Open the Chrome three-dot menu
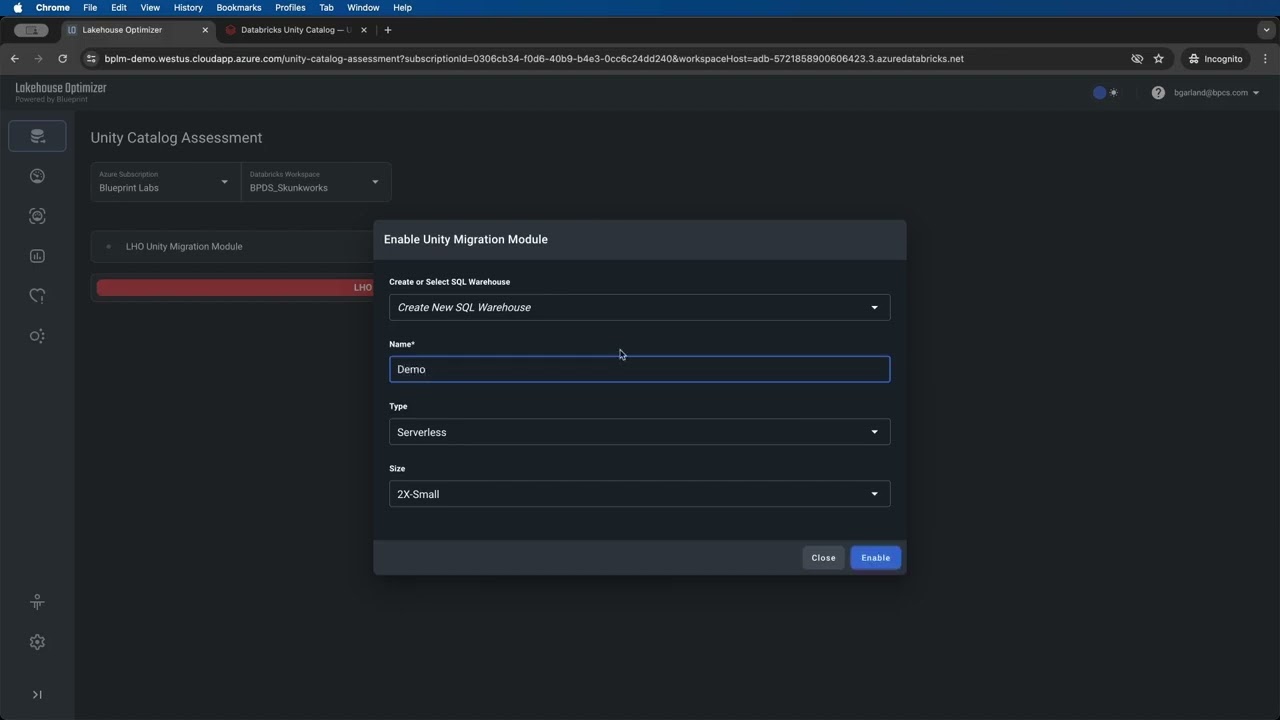1280x720 pixels. coord(1265,59)
